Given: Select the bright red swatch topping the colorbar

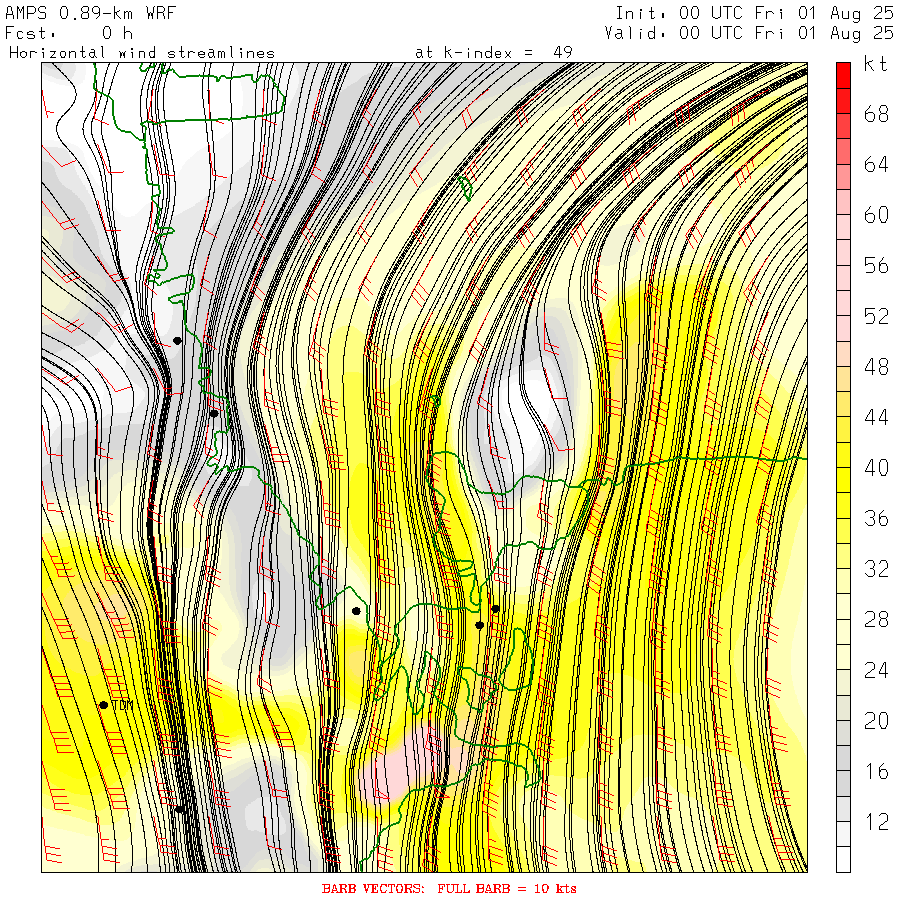Looking at the screenshot, I should click(x=843, y=76).
